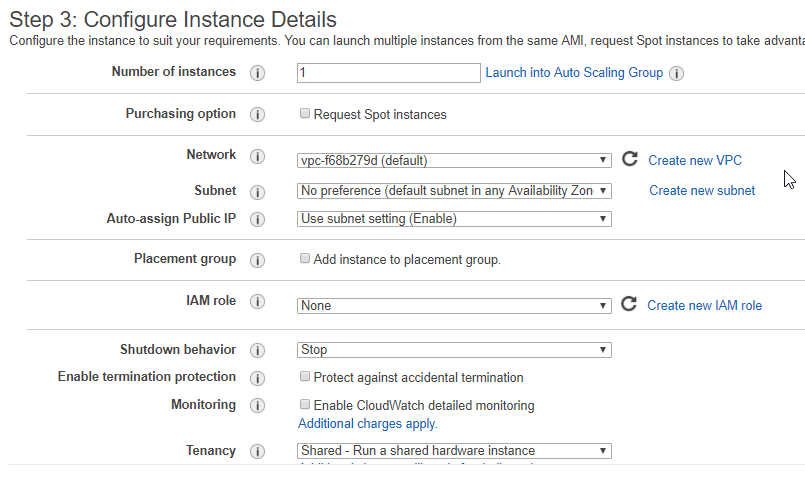Enable CloudWatch detailed monitoring checkbox
This screenshot has width=805, height=493.
305,404
